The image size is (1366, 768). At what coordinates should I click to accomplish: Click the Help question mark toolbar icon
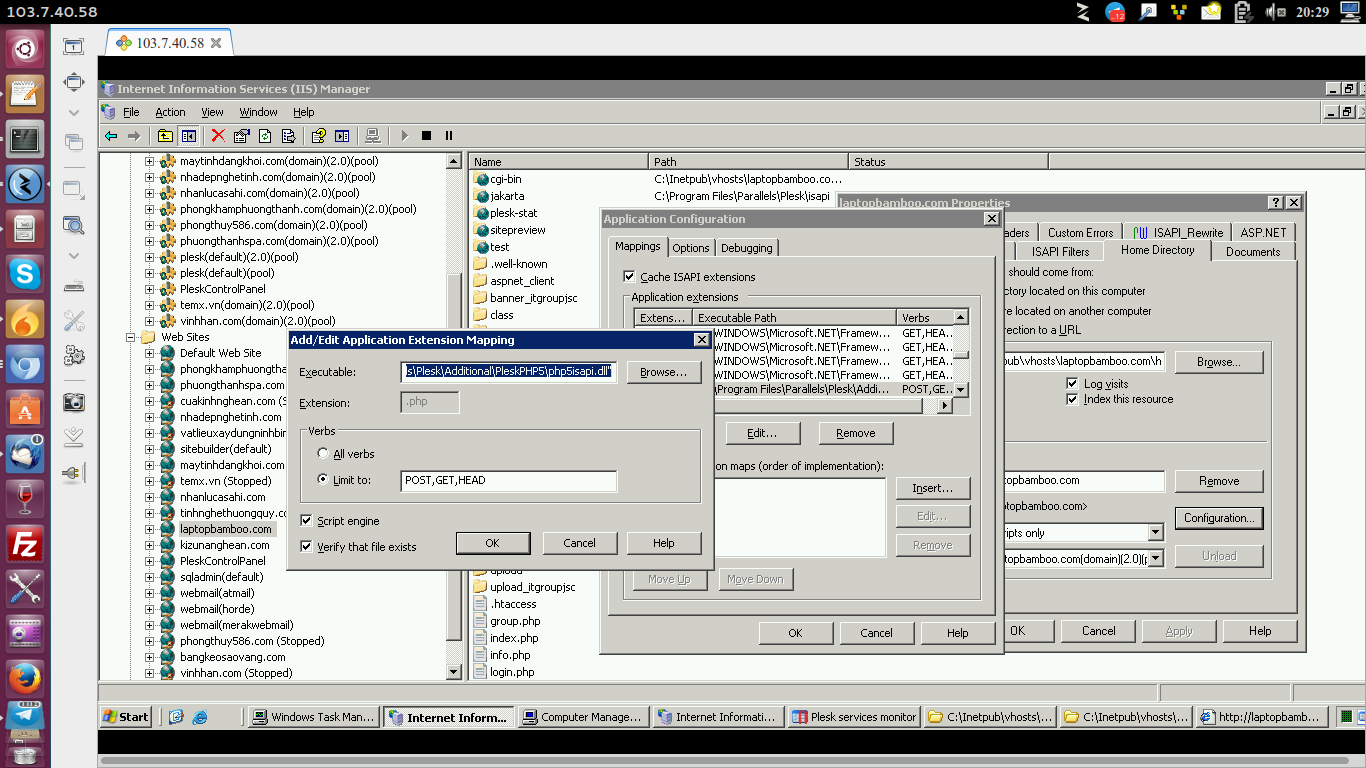(319, 136)
